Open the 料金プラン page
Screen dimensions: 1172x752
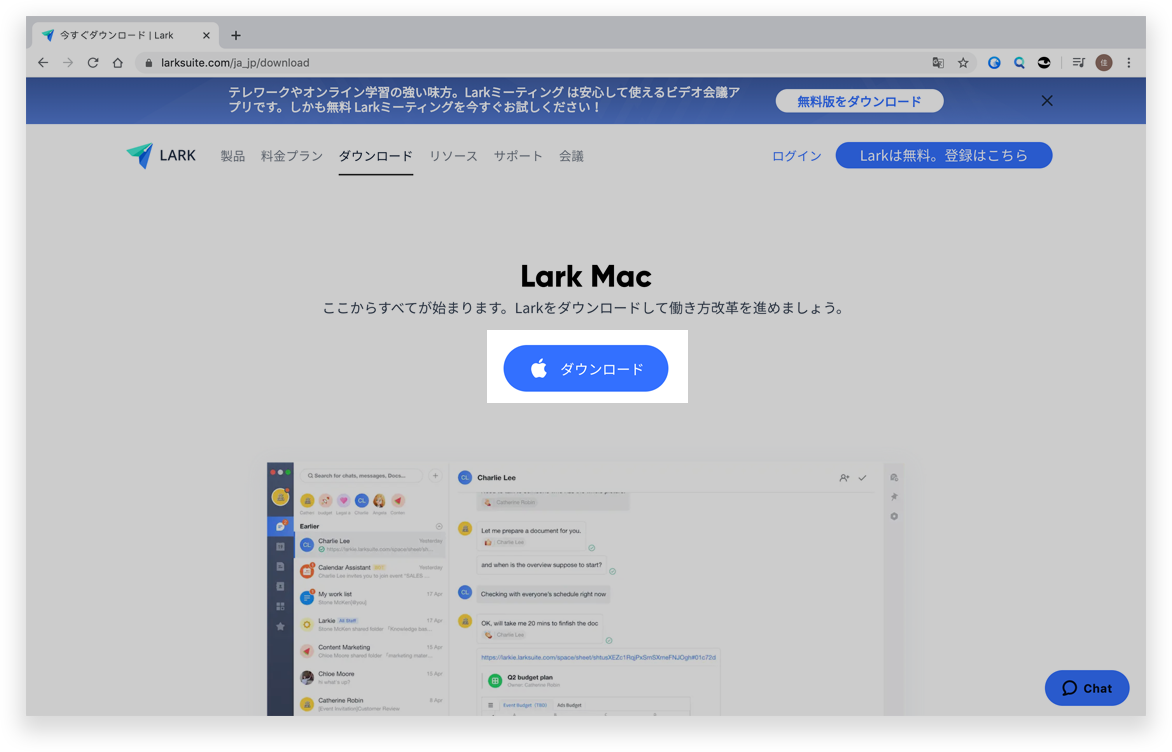coord(292,156)
